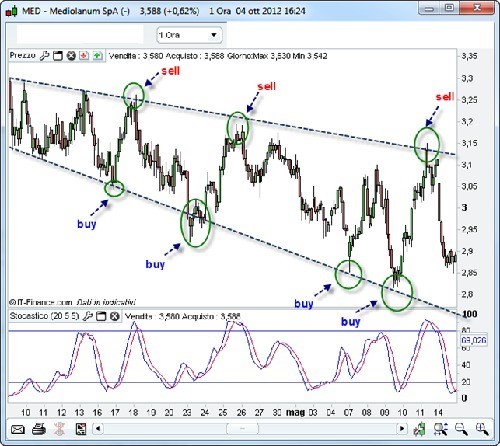The image size is (500, 446).
Task: Click the Stocastico (20 5 5) label
Action: pyautogui.click(x=44, y=316)
